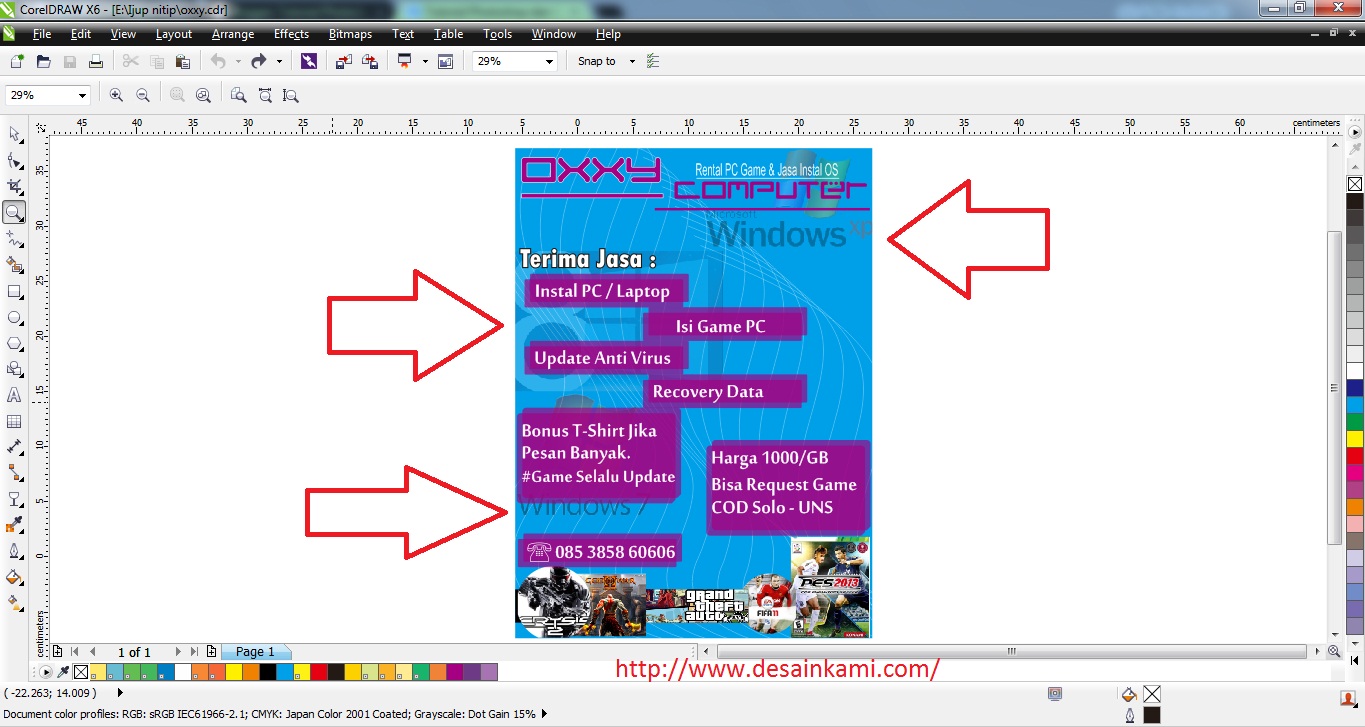1365x727 pixels.
Task: Open the Bitmaps menu
Action: (x=350, y=34)
